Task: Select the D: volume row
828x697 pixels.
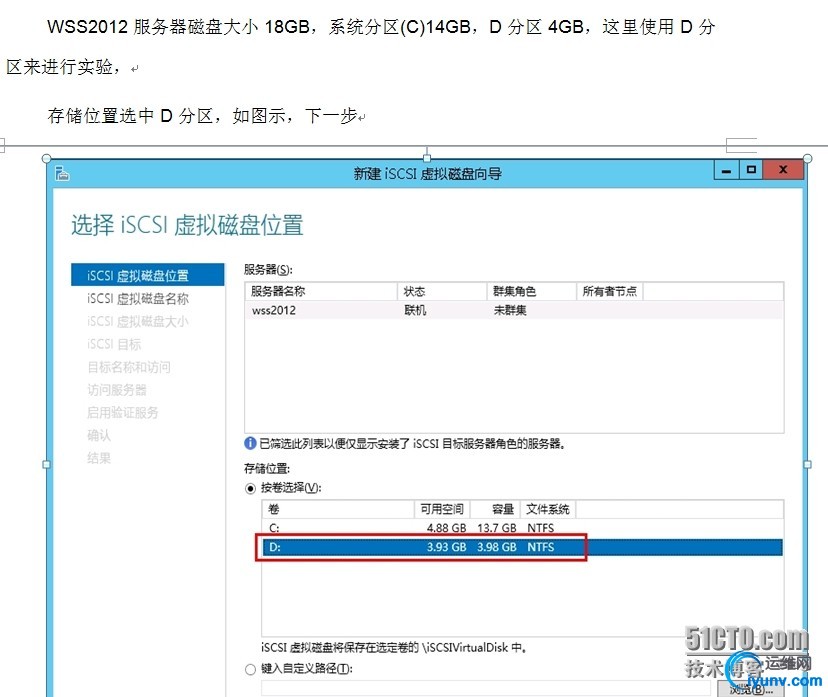Action: 523,547
